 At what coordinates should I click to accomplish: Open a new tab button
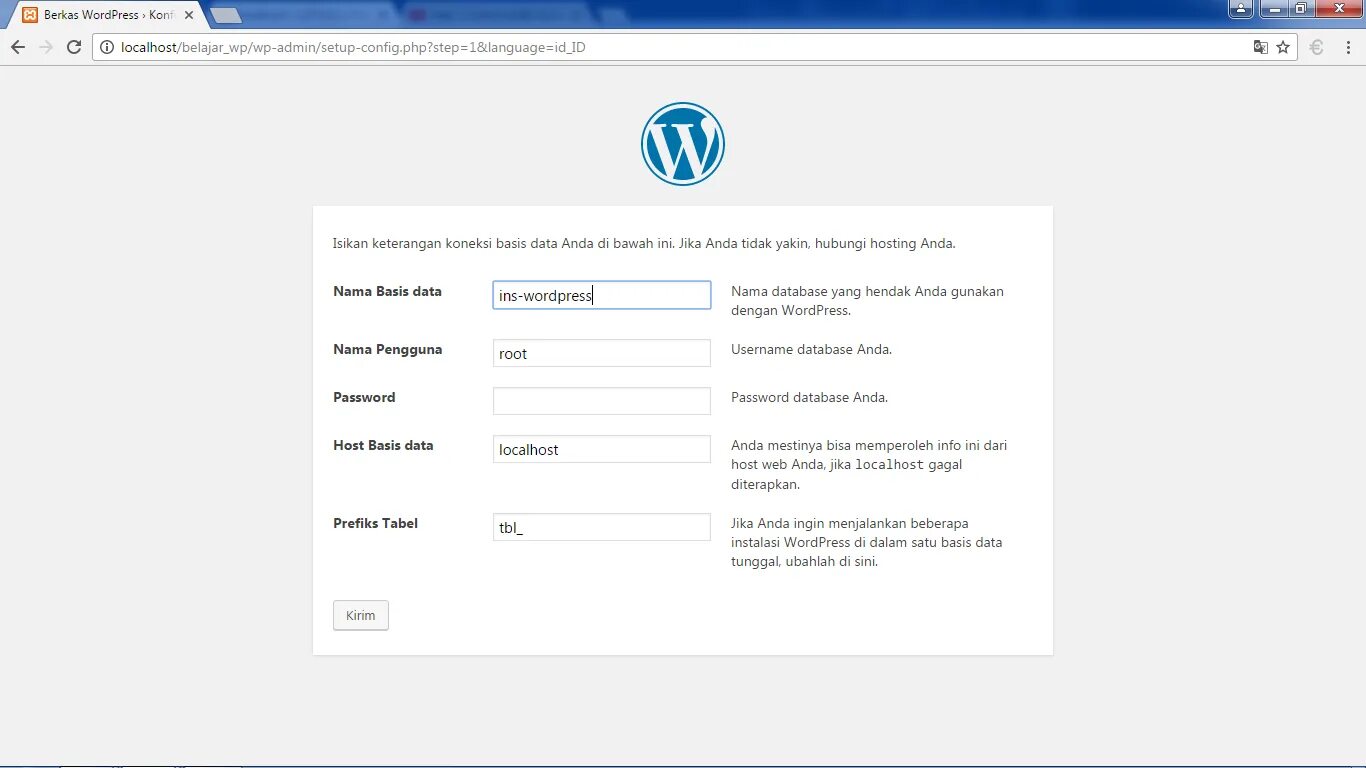226,15
